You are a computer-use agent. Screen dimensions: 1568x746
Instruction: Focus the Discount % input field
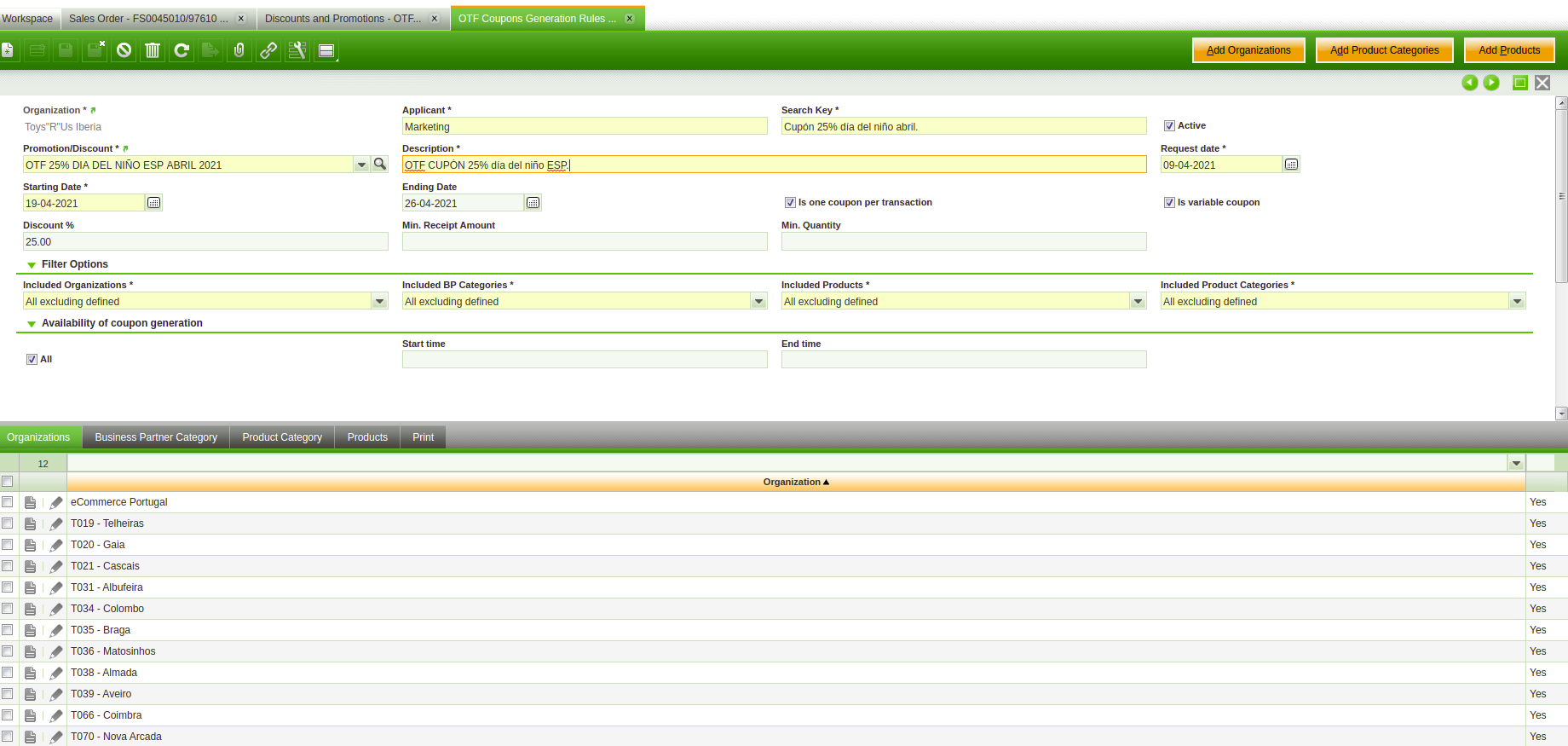205,241
